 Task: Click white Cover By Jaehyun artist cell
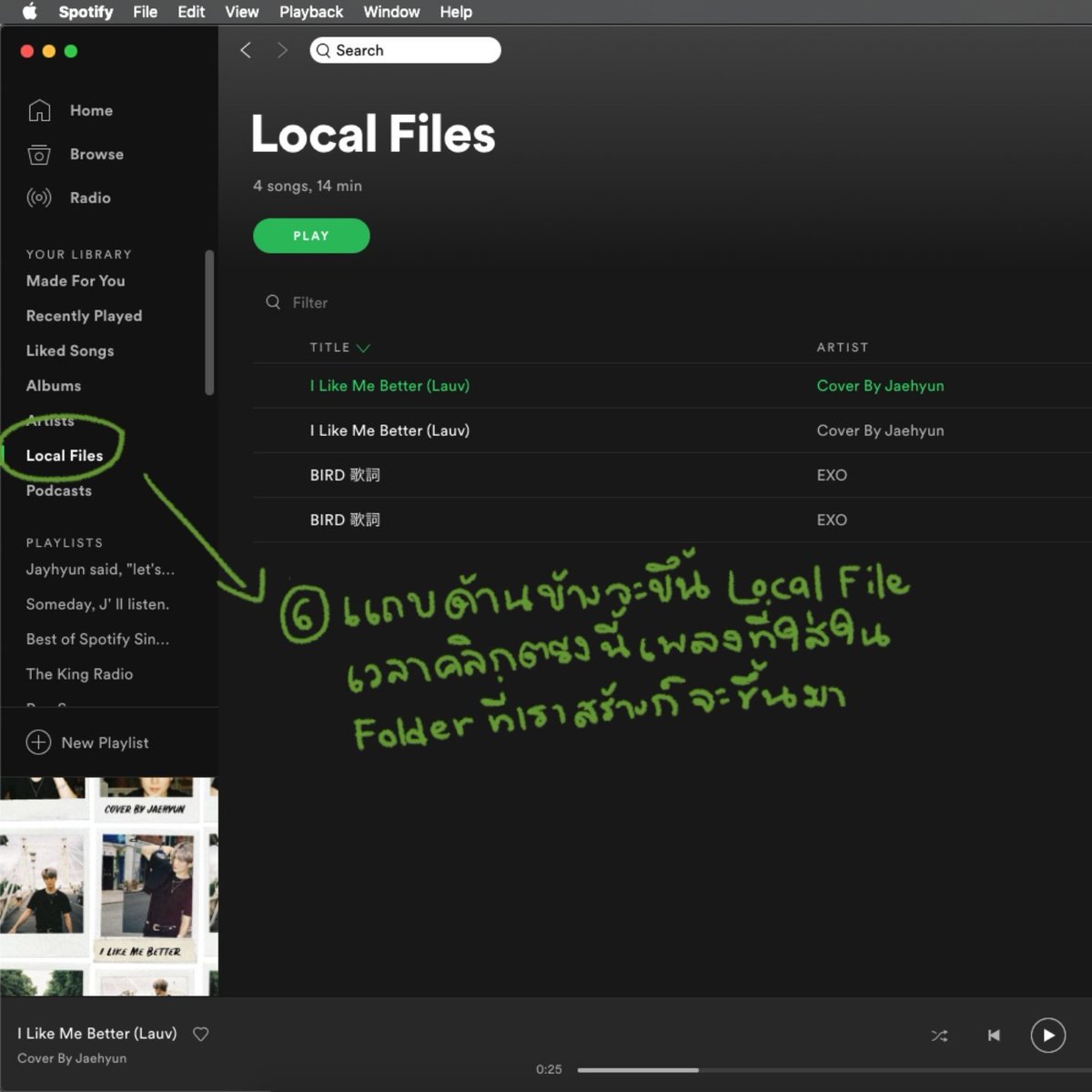pos(880,430)
